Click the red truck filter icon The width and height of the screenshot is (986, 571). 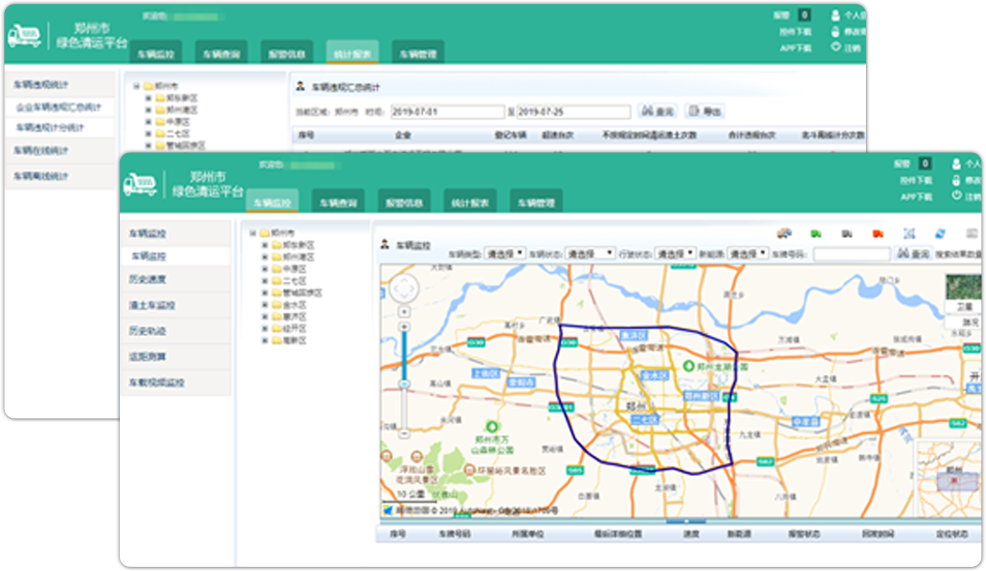877,233
